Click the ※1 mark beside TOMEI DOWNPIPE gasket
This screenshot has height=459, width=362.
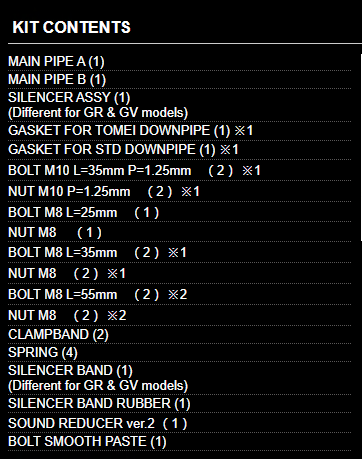tap(244, 130)
